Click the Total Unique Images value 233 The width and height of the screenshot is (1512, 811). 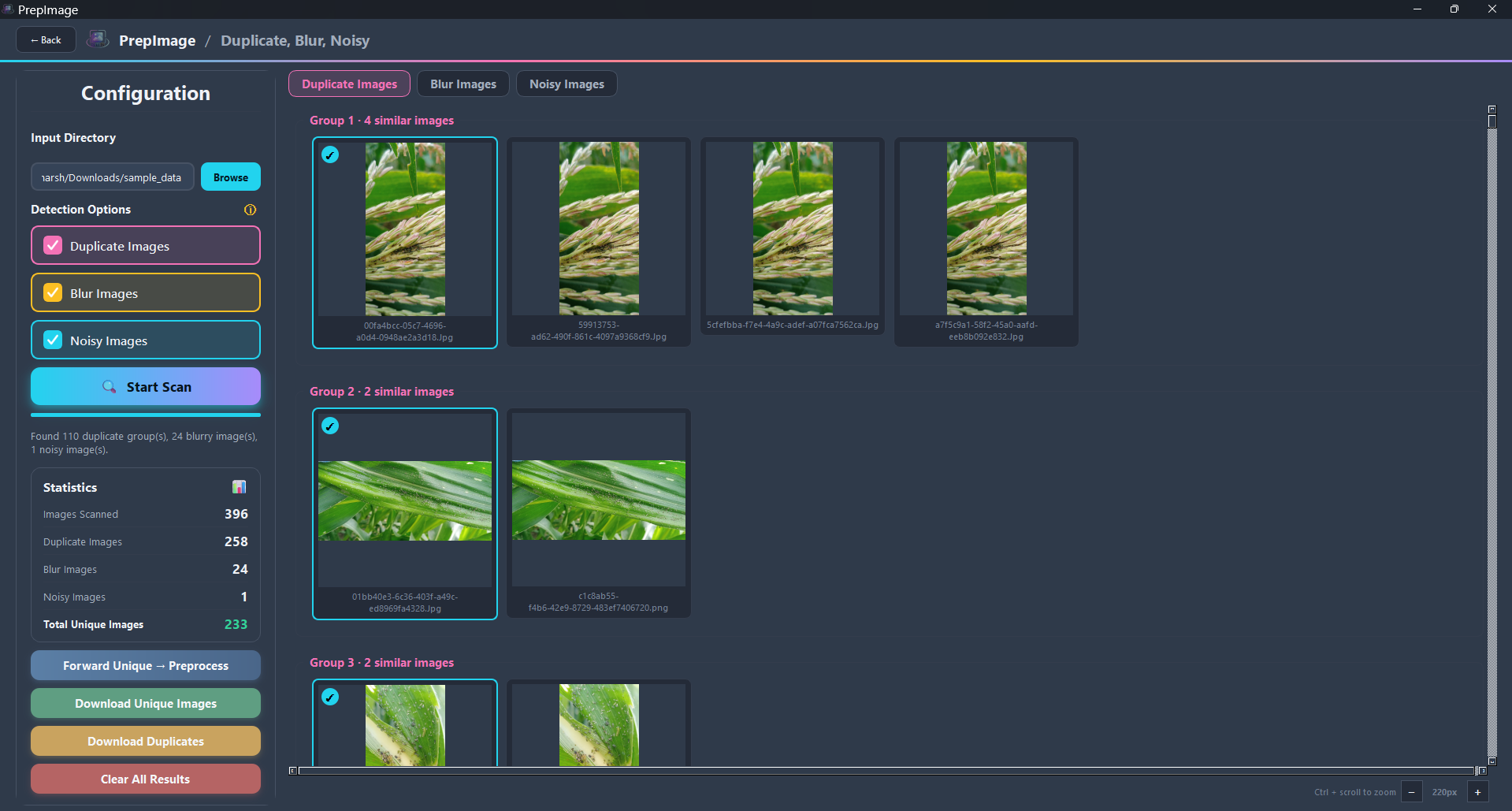click(x=236, y=624)
